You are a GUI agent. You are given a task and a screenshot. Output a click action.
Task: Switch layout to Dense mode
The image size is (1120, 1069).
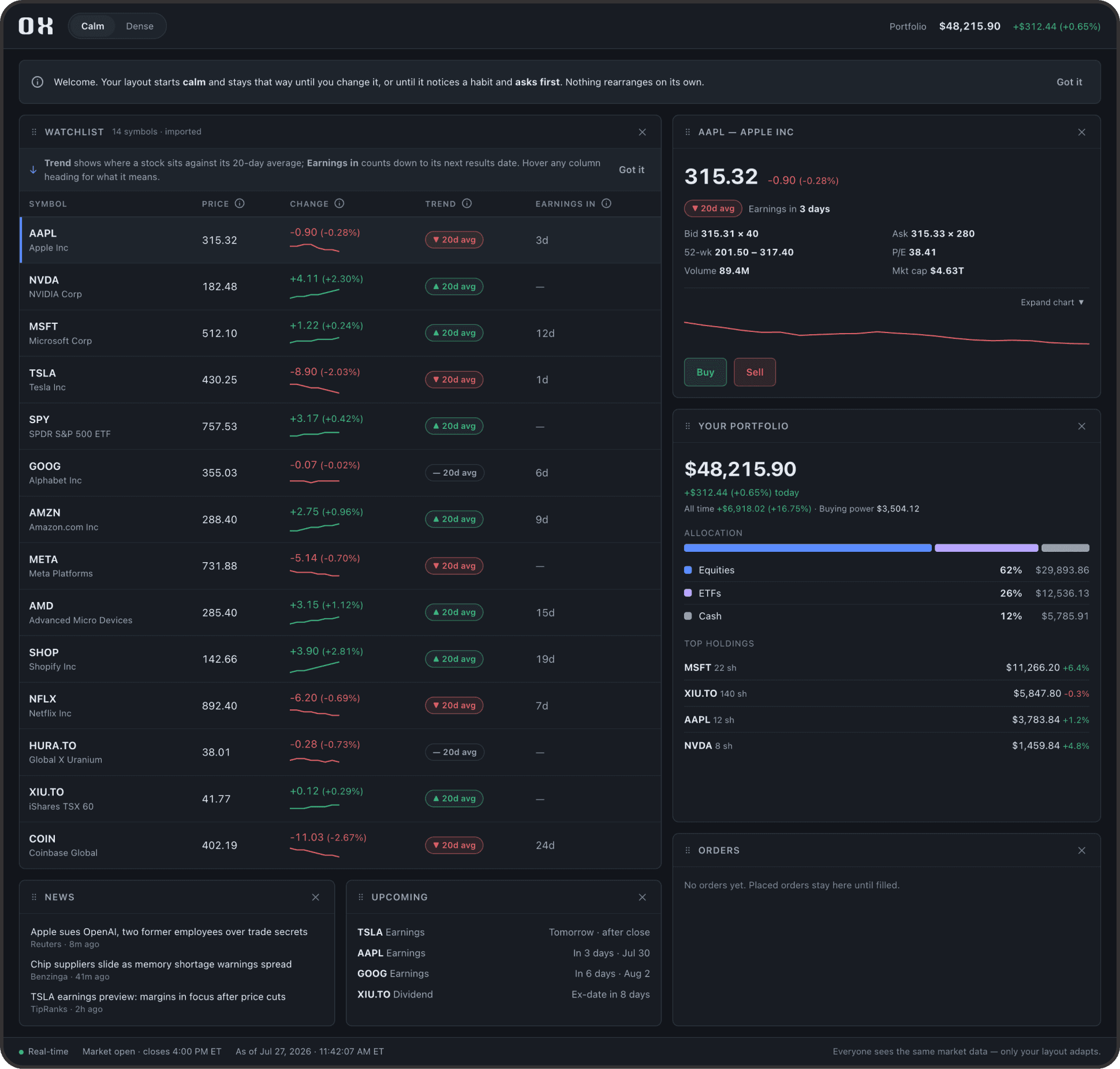point(140,26)
